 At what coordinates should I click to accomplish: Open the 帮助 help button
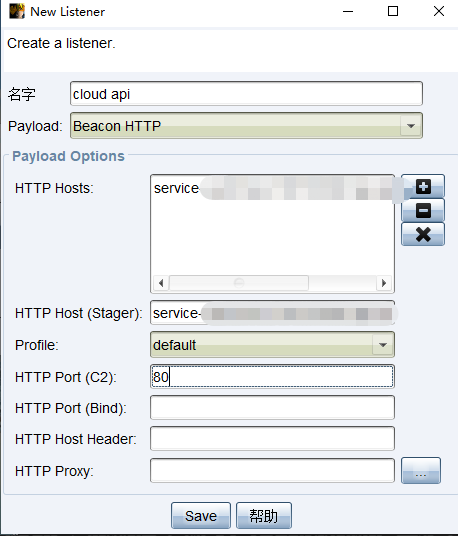(264, 515)
